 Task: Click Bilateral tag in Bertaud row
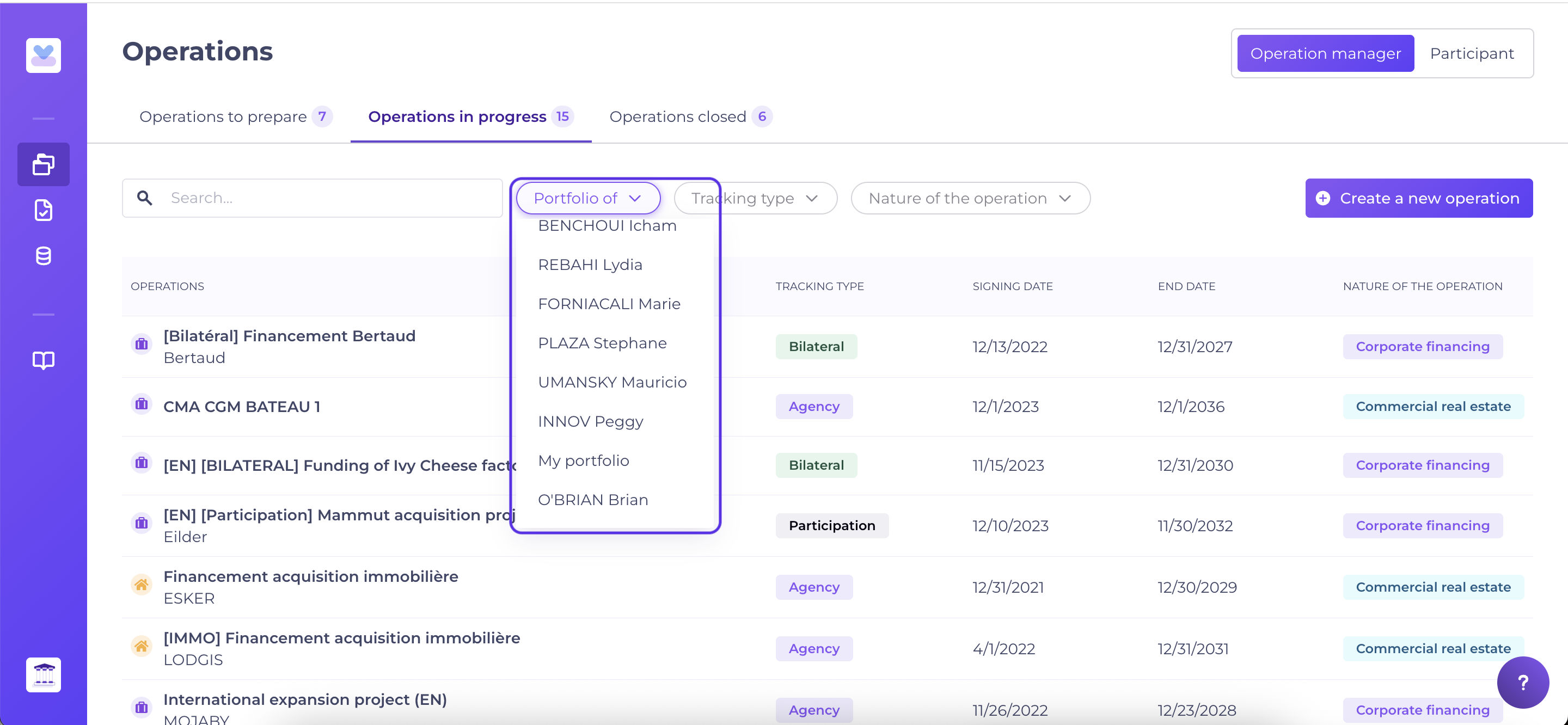816,346
